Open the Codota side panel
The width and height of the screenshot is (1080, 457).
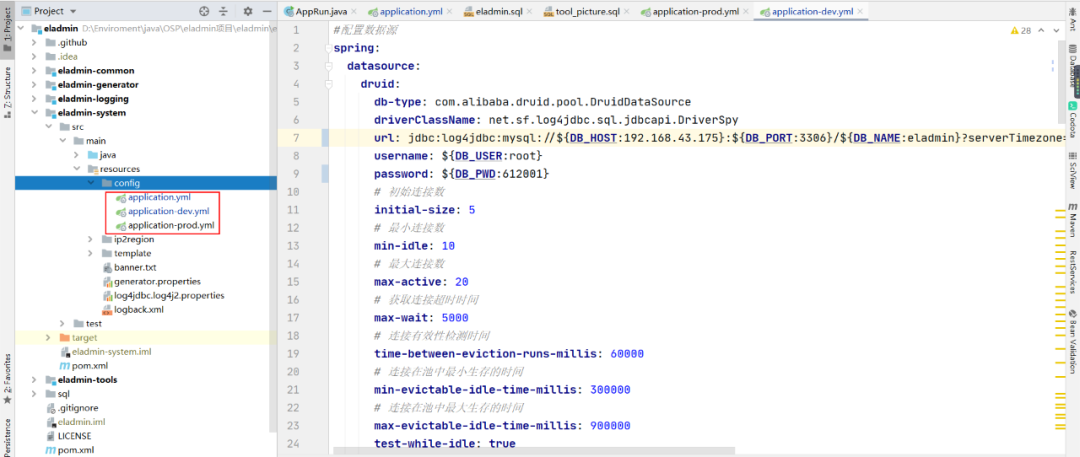point(1072,120)
